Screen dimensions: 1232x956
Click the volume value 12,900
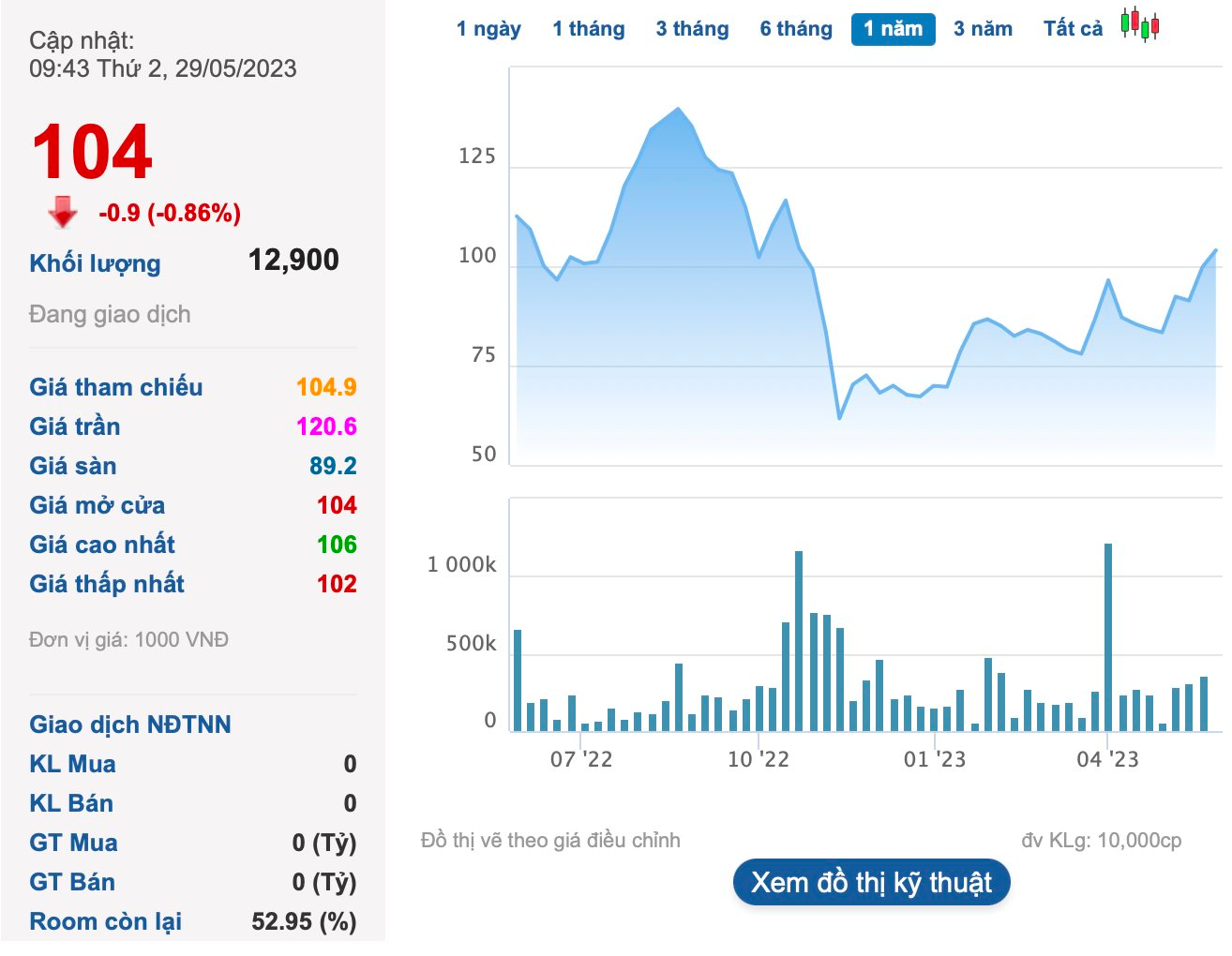pyautogui.click(x=293, y=260)
